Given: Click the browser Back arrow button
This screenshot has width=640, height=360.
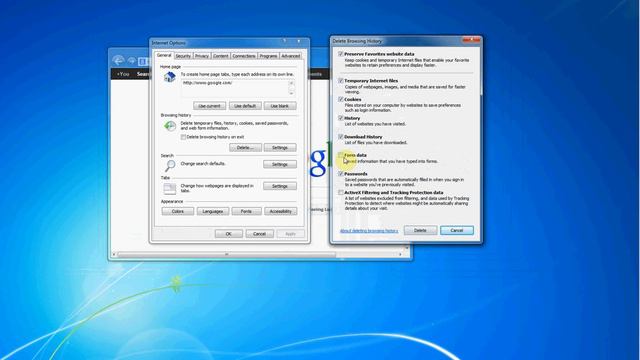Looking at the screenshot, I should coord(118,61).
